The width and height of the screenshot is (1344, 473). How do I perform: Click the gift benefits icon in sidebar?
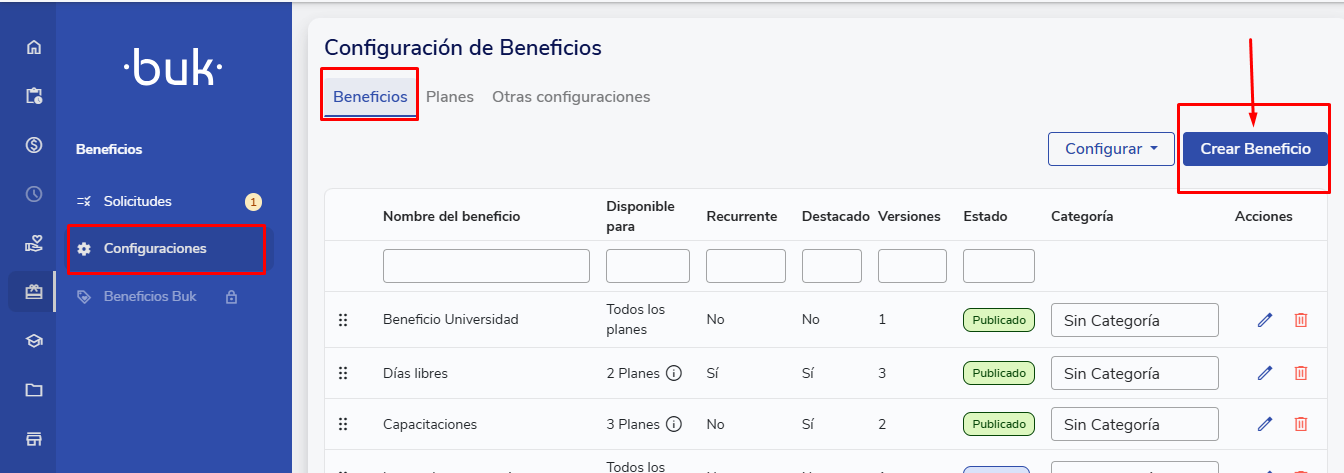click(x=34, y=292)
